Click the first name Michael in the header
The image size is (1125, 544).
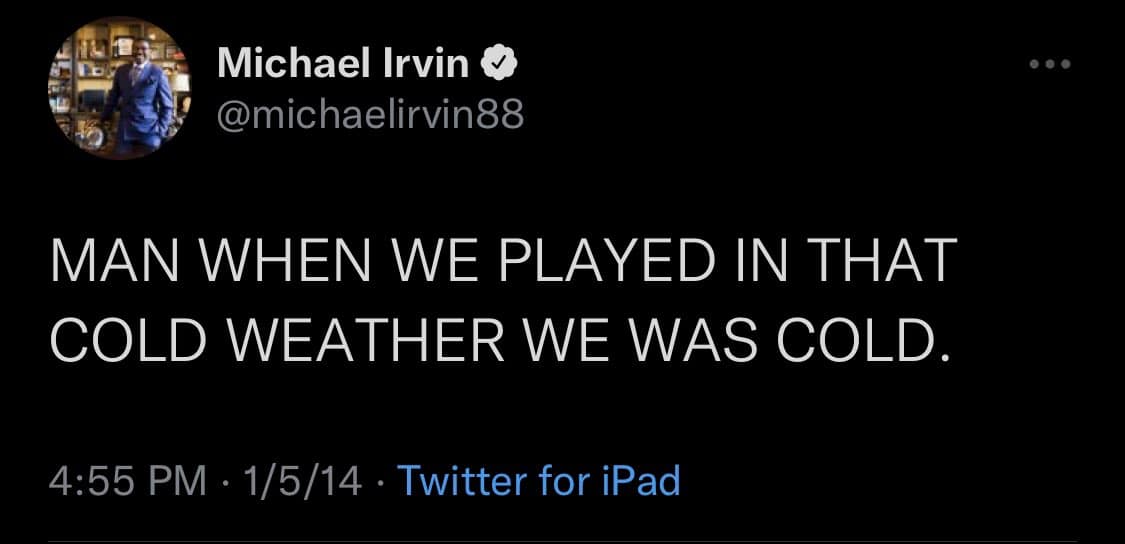295,65
